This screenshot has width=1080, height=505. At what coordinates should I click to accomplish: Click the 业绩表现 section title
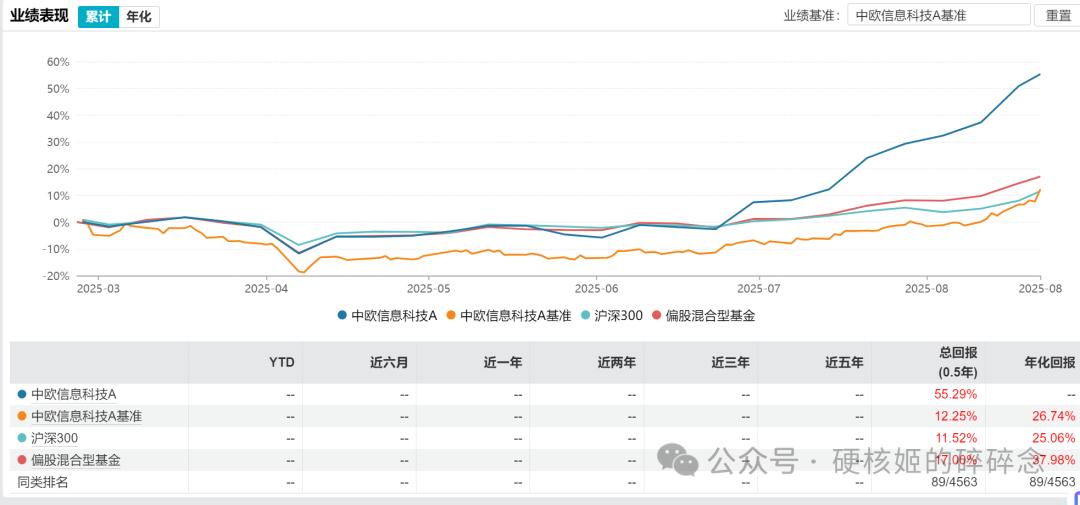39,16
